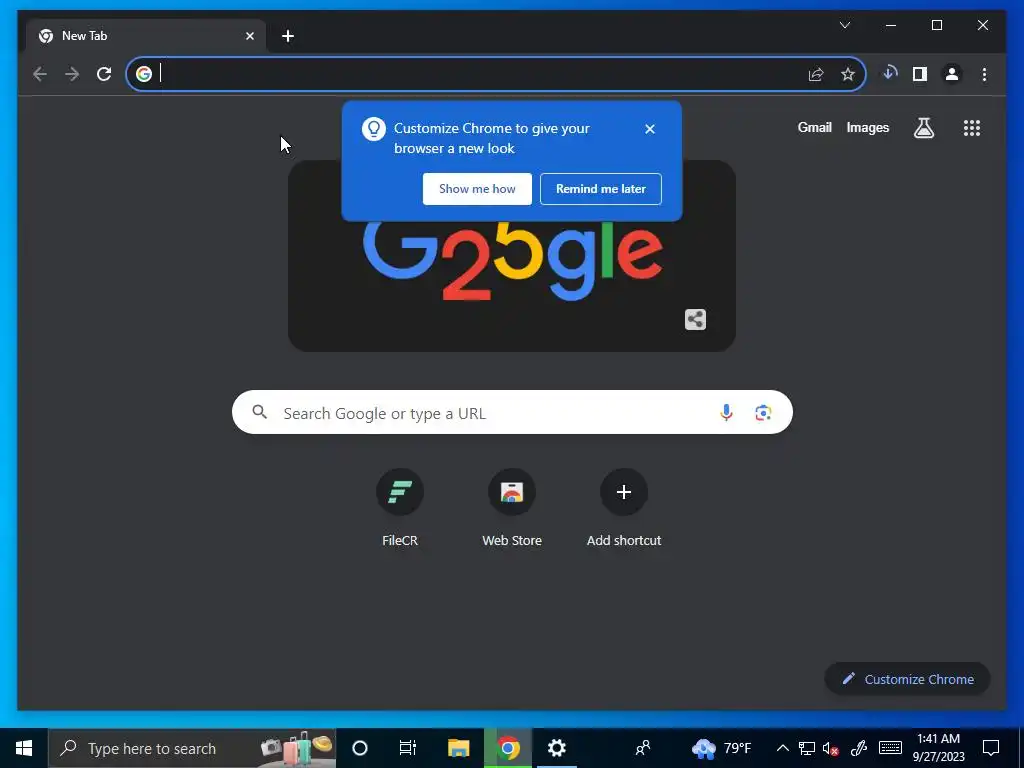Open the touch keyboard tray icon
The height and width of the screenshot is (768, 1024).
[890, 748]
